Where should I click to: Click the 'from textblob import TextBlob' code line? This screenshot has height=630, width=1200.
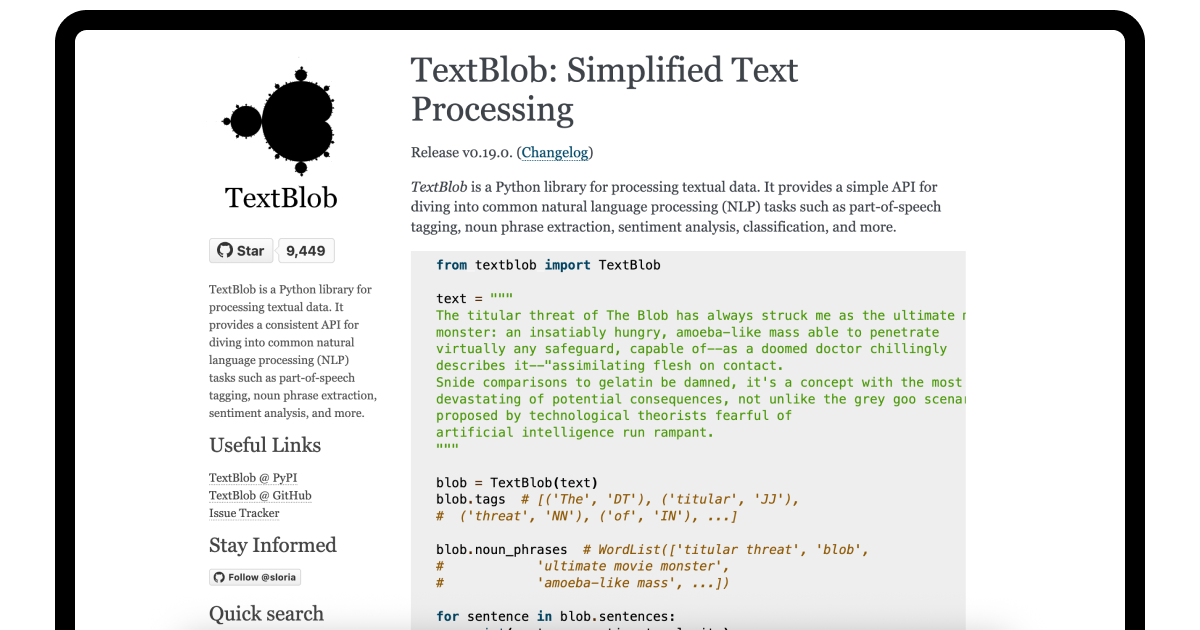pos(548,265)
